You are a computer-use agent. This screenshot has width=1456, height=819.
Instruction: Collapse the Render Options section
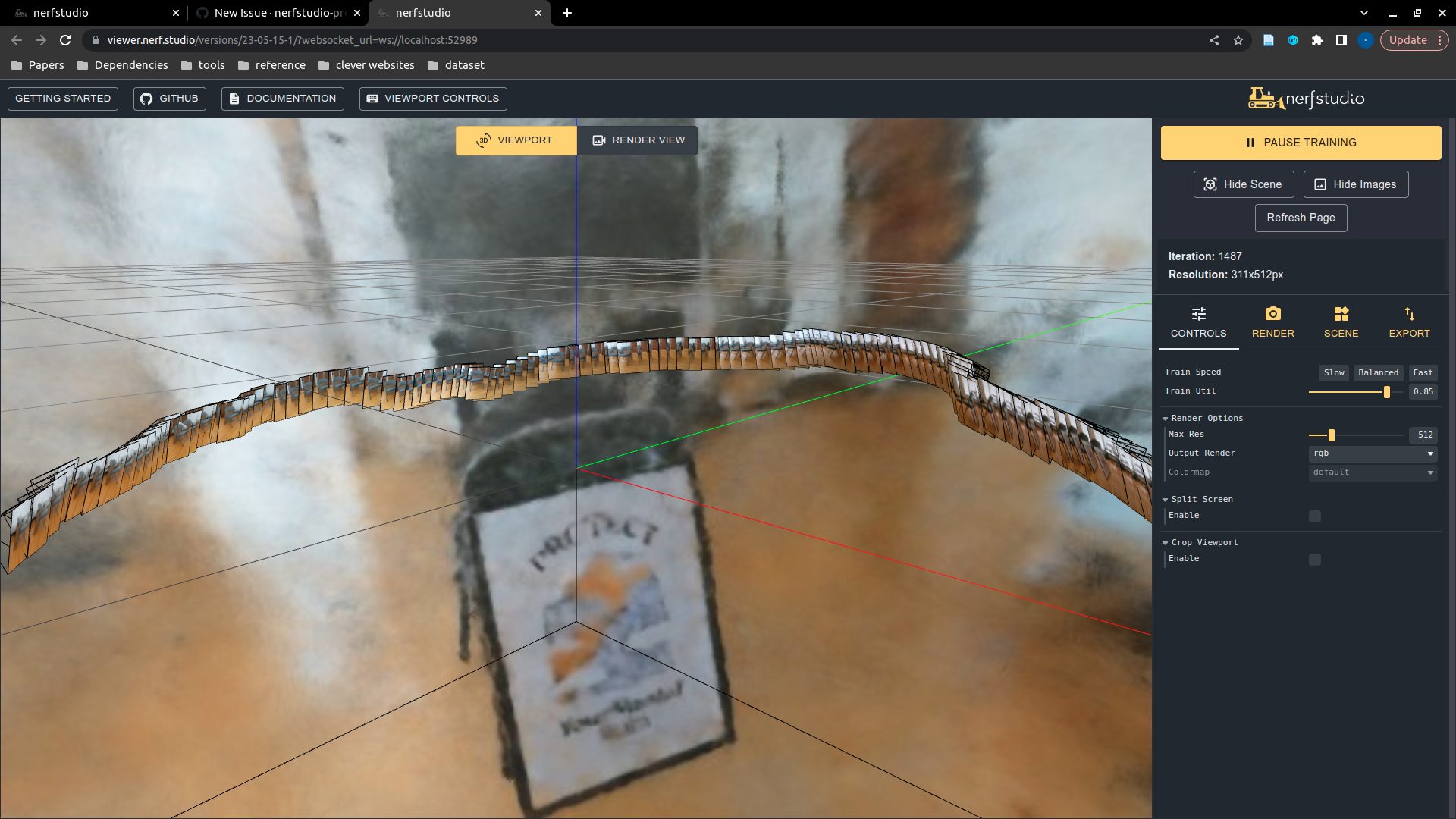pos(1166,418)
